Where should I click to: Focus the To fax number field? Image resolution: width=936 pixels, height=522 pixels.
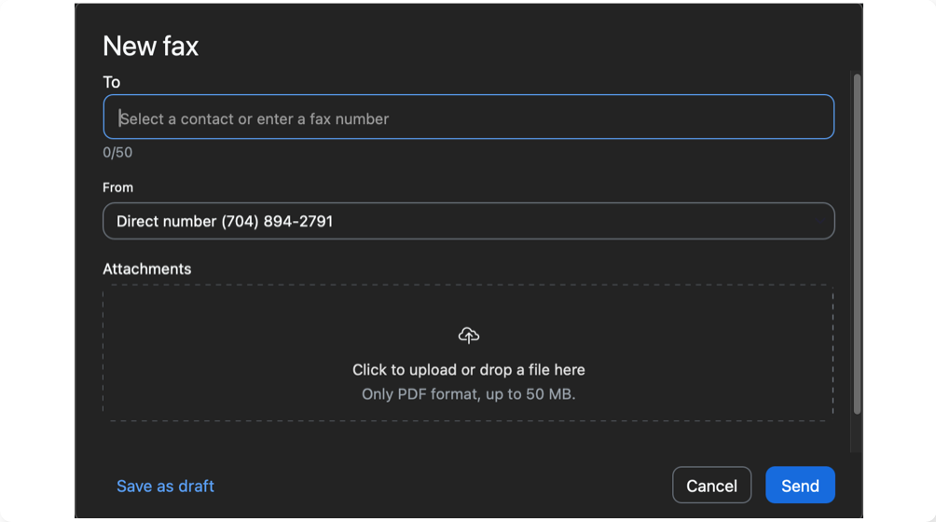[x=468, y=117]
